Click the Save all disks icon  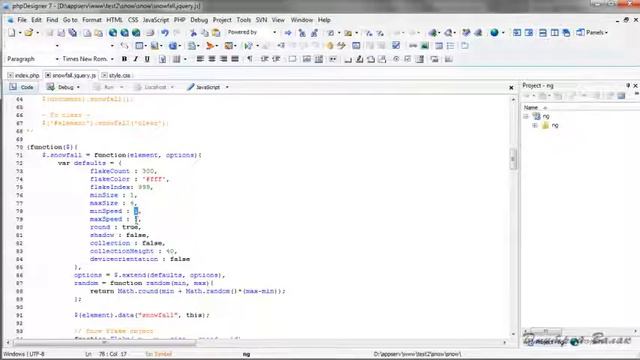click(73, 33)
